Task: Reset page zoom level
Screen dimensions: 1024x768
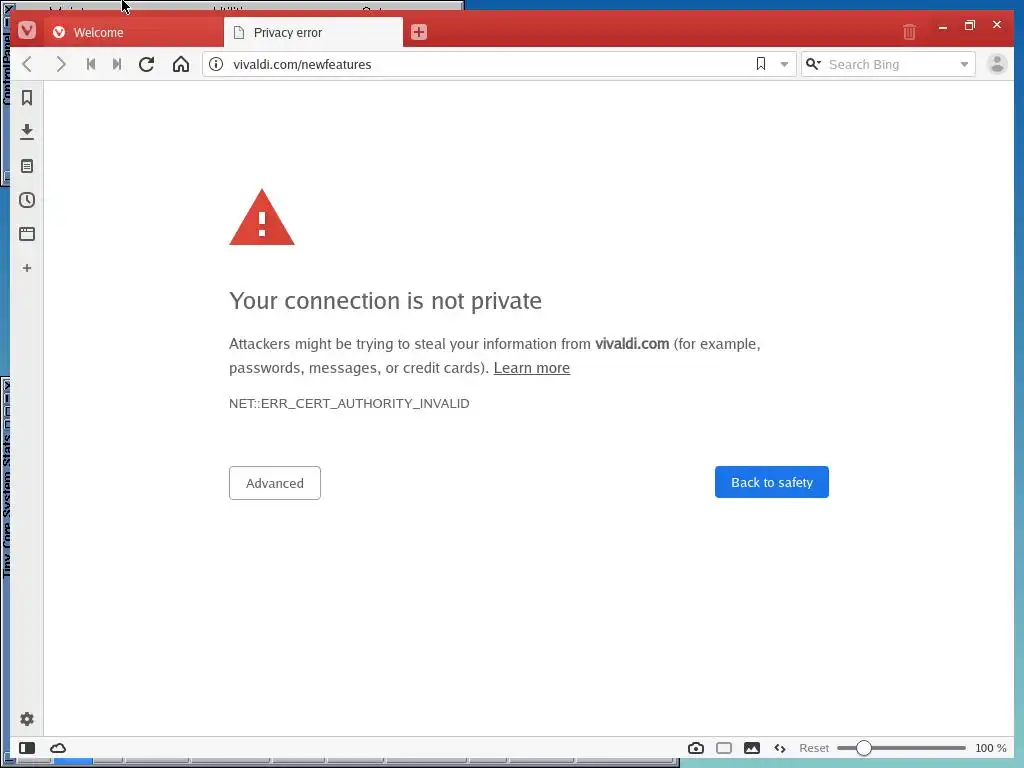Action: click(x=814, y=748)
